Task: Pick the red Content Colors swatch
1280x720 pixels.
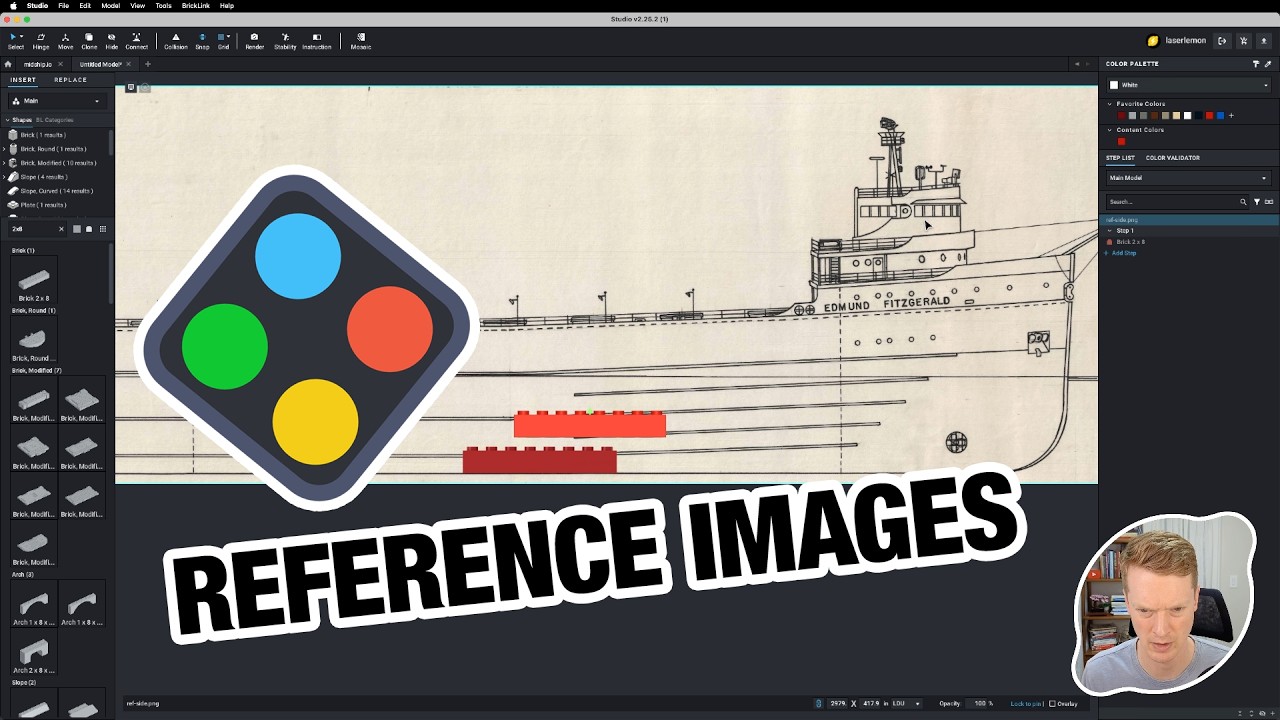Action: (1121, 142)
